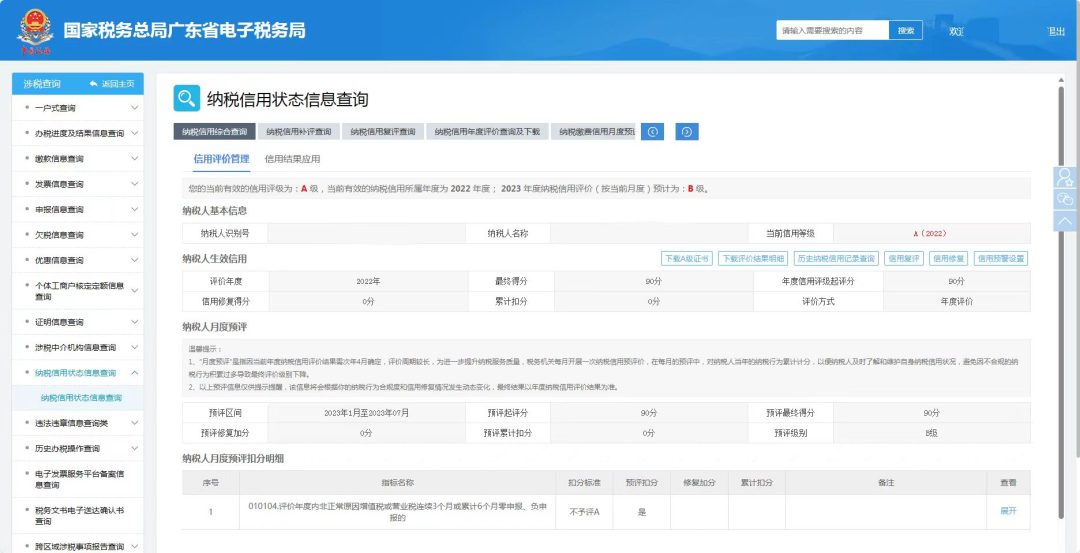Click the 指标名称 column header
This screenshot has width=1080, height=553.
point(397,483)
